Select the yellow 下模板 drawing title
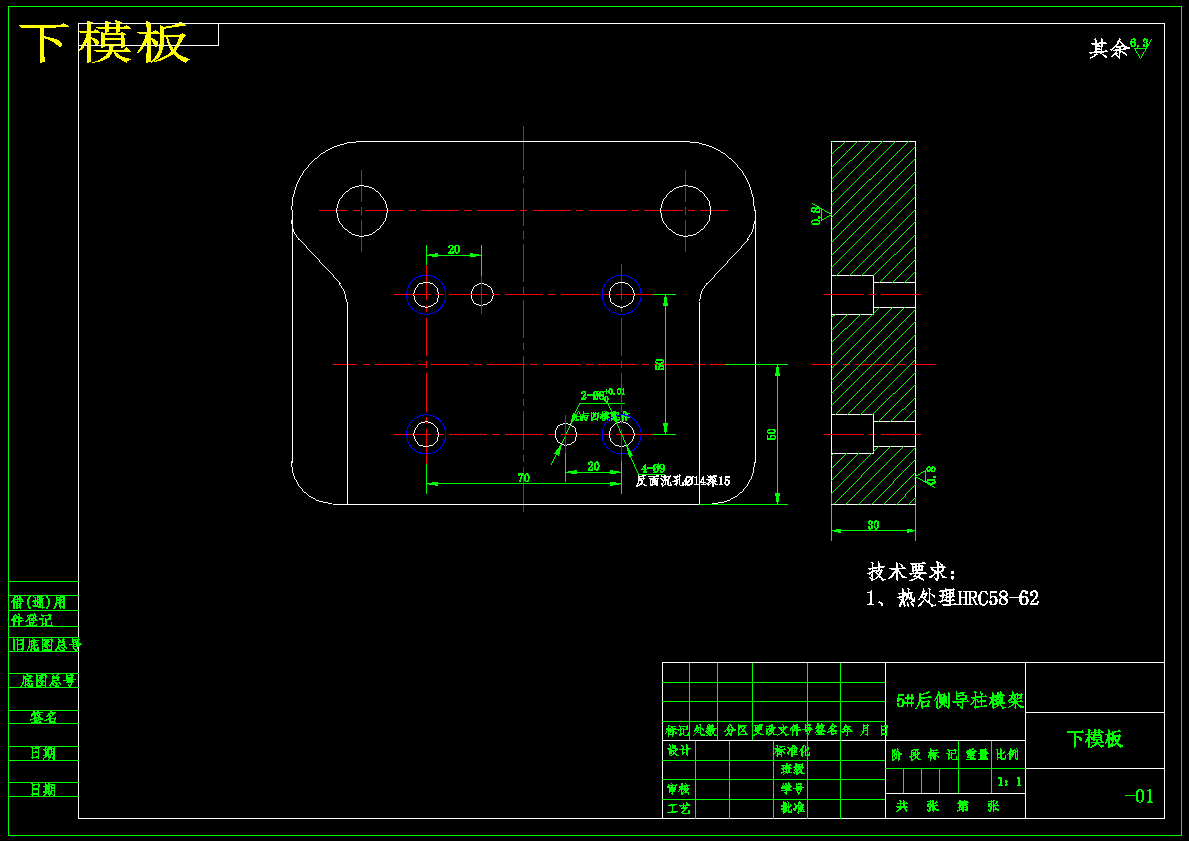The width and height of the screenshot is (1189, 841). coord(104,42)
